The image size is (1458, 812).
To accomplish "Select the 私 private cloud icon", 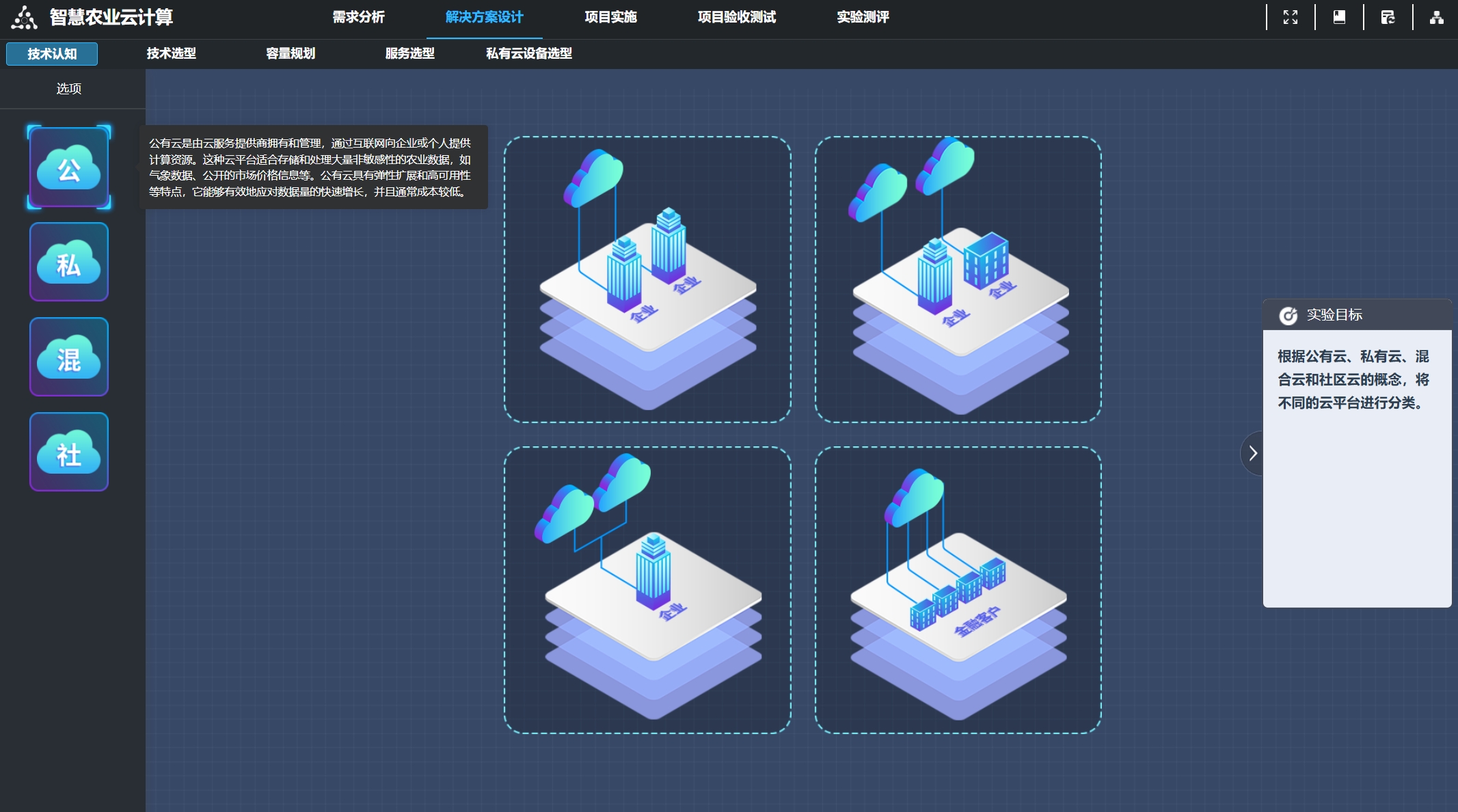I will (69, 262).
